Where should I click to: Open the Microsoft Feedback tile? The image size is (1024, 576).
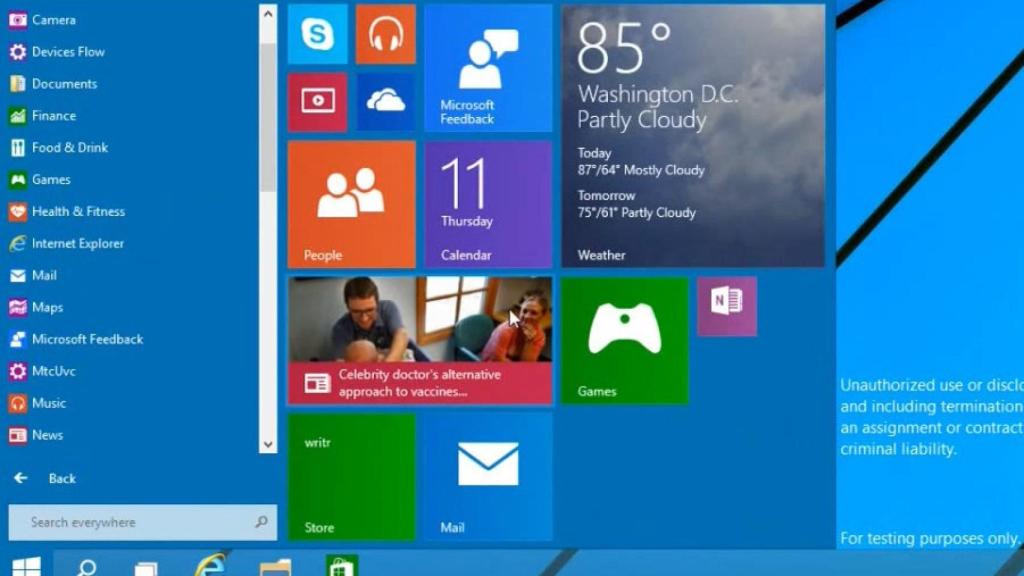[487, 67]
